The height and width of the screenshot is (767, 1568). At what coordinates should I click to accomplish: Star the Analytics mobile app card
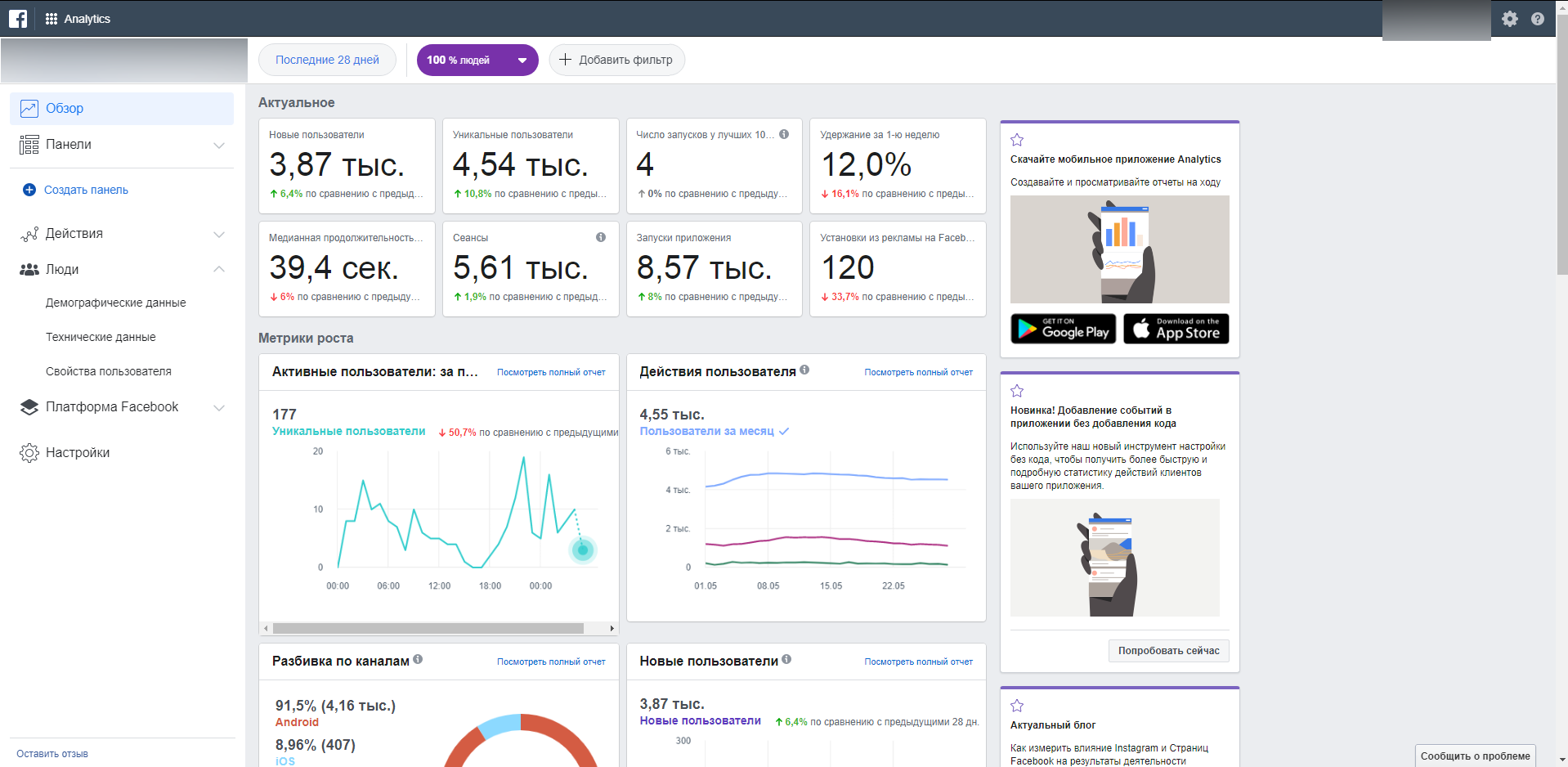coord(1017,140)
